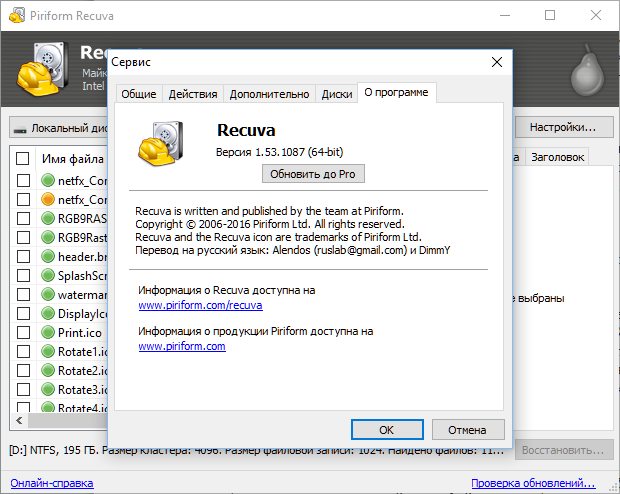Click the Отмена button
The height and width of the screenshot is (494, 620).
468,430
